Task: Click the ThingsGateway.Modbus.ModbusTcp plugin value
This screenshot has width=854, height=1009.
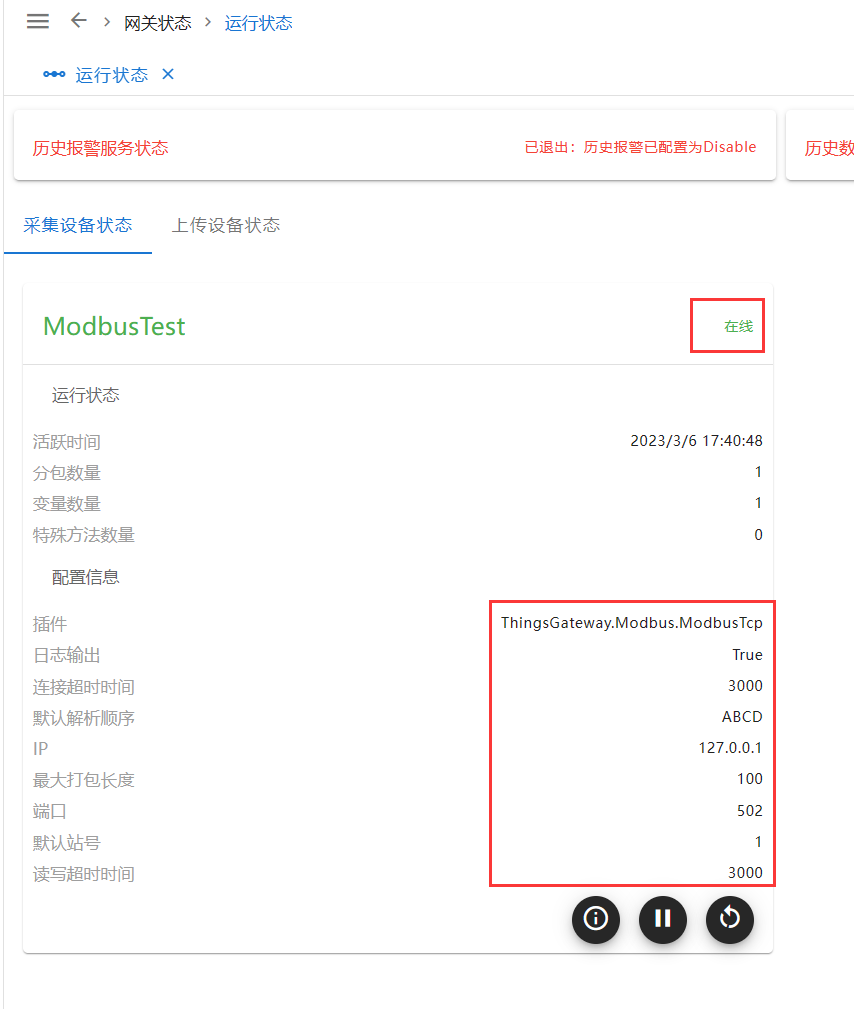Action: pyautogui.click(x=632, y=623)
